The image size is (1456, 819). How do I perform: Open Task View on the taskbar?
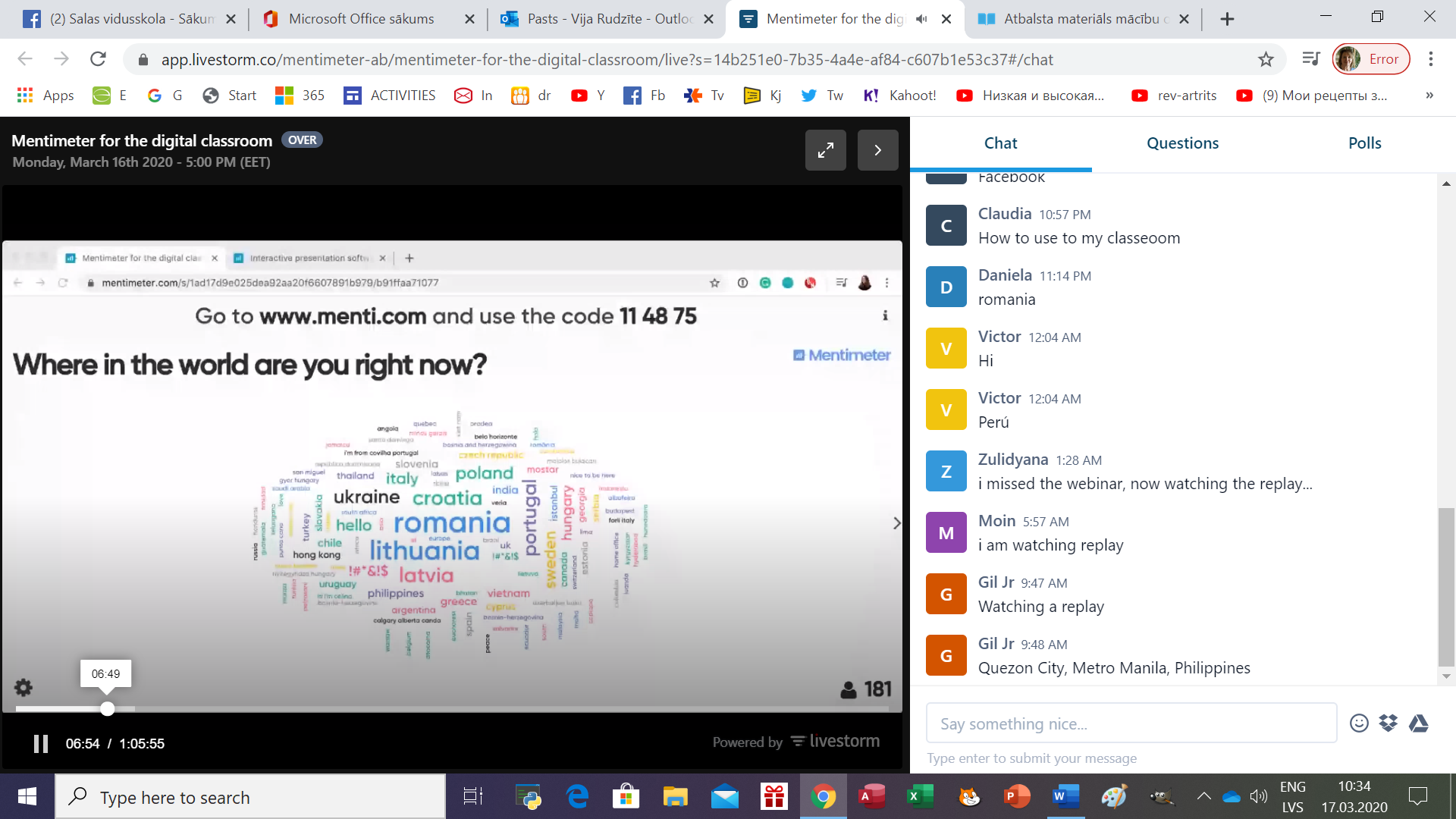(x=472, y=796)
